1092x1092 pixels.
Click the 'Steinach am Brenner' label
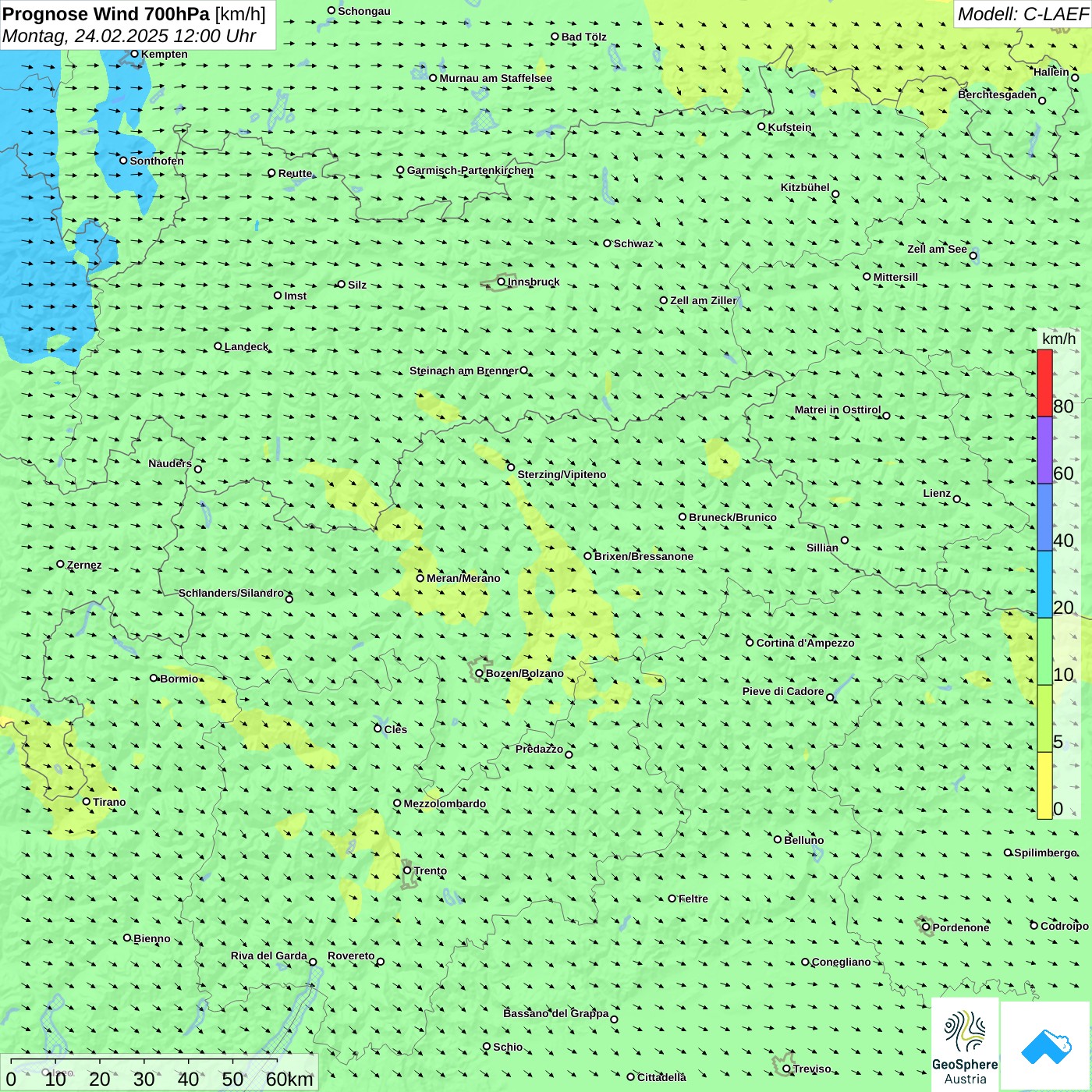coord(464,370)
